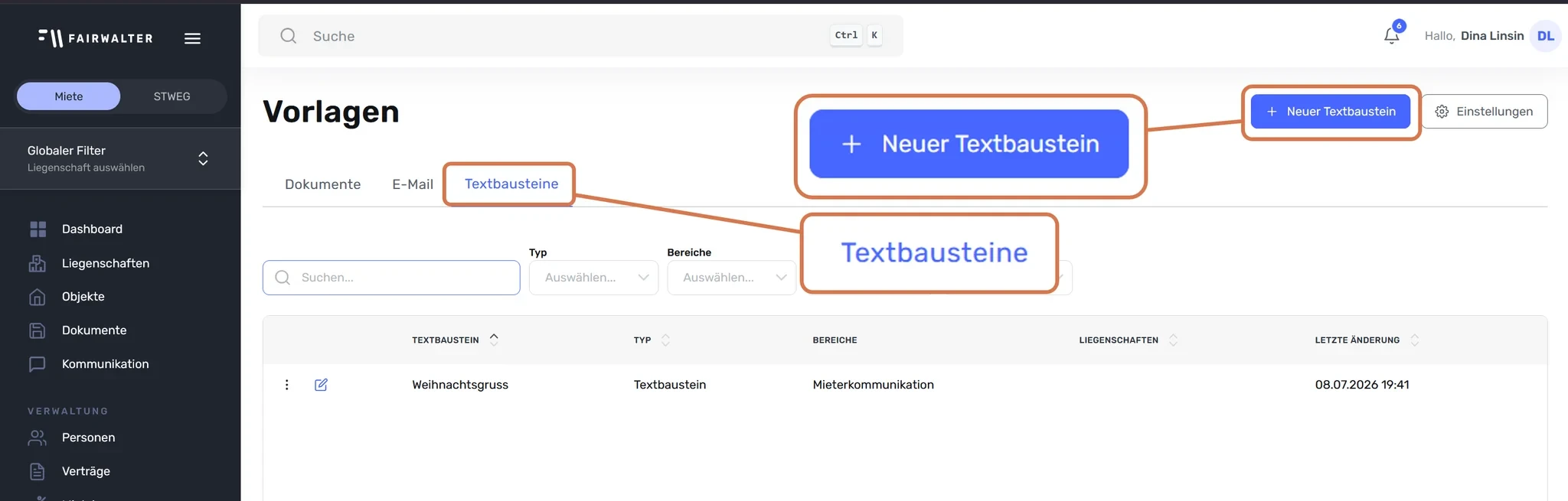Click the Liegenschaften building icon
1568x501 pixels.
[x=38, y=263]
